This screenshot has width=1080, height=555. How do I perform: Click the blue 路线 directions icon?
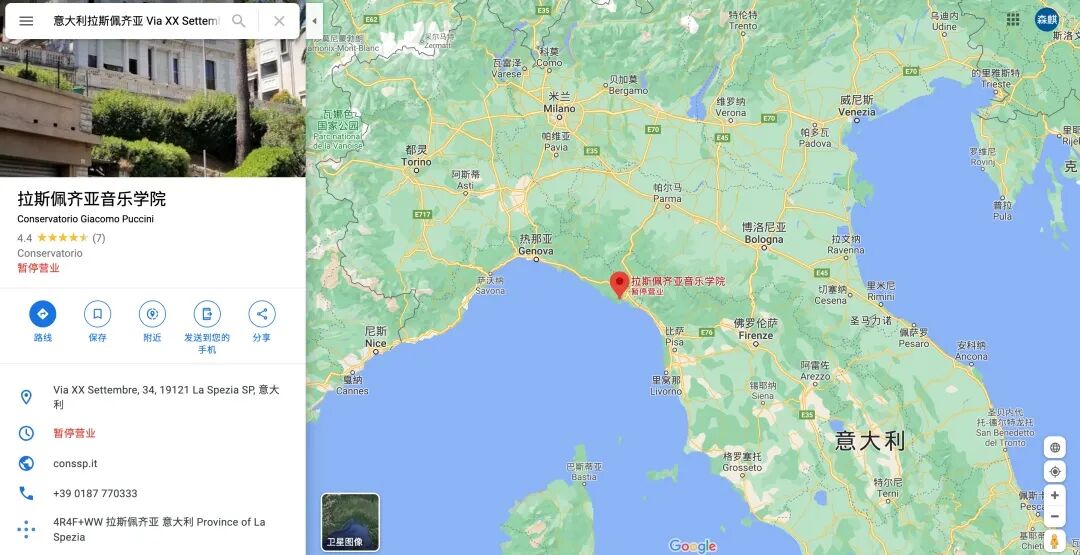coord(43,314)
